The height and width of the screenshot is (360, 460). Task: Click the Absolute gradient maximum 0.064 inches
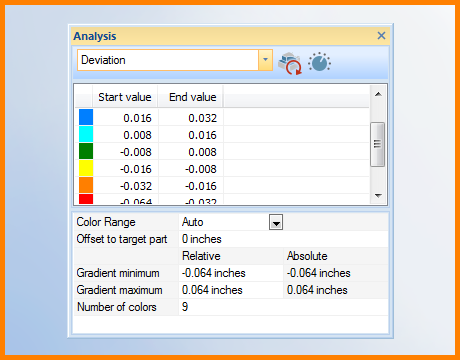click(317, 290)
